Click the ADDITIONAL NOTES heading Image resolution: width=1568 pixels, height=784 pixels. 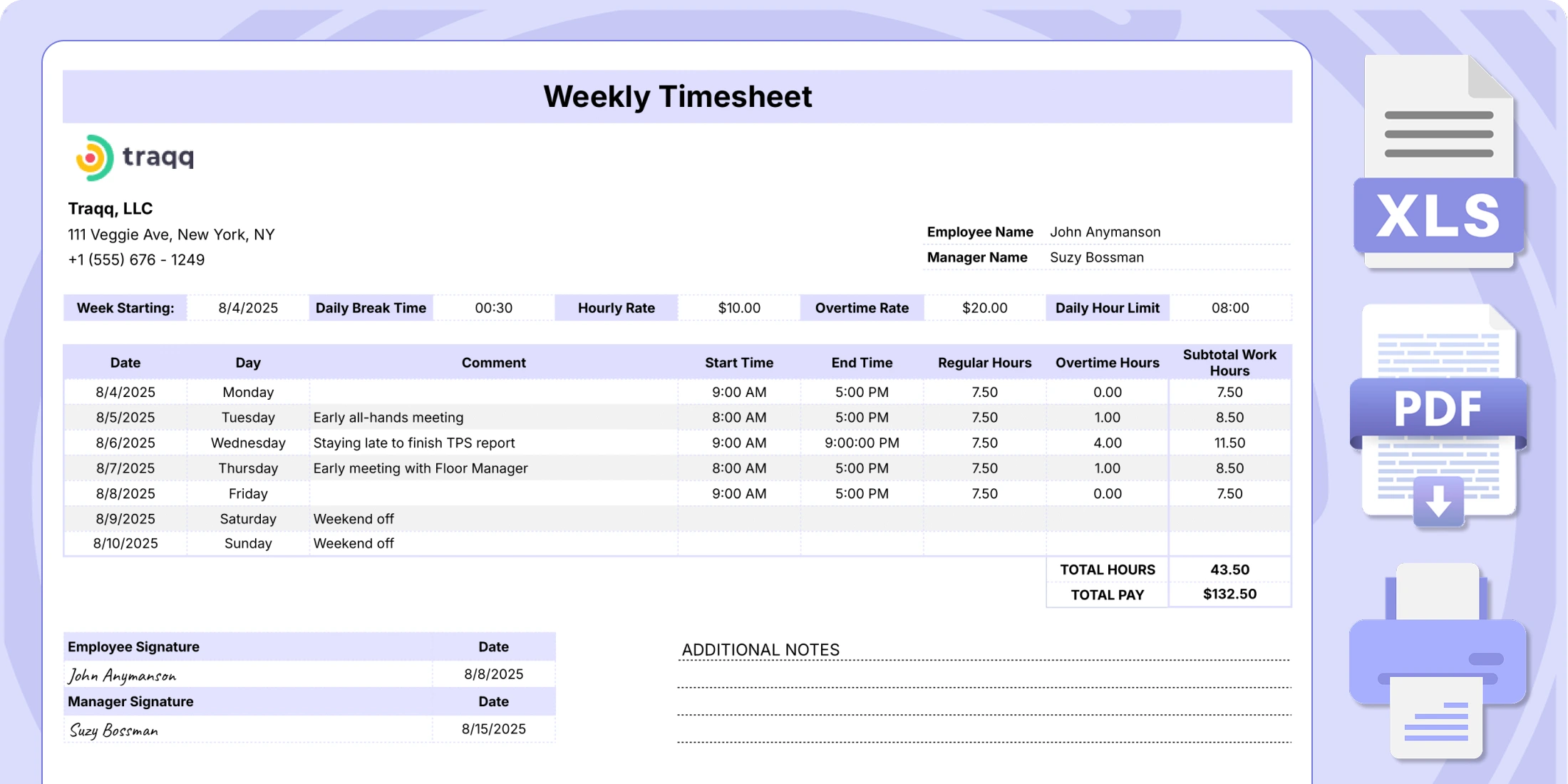point(760,650)
